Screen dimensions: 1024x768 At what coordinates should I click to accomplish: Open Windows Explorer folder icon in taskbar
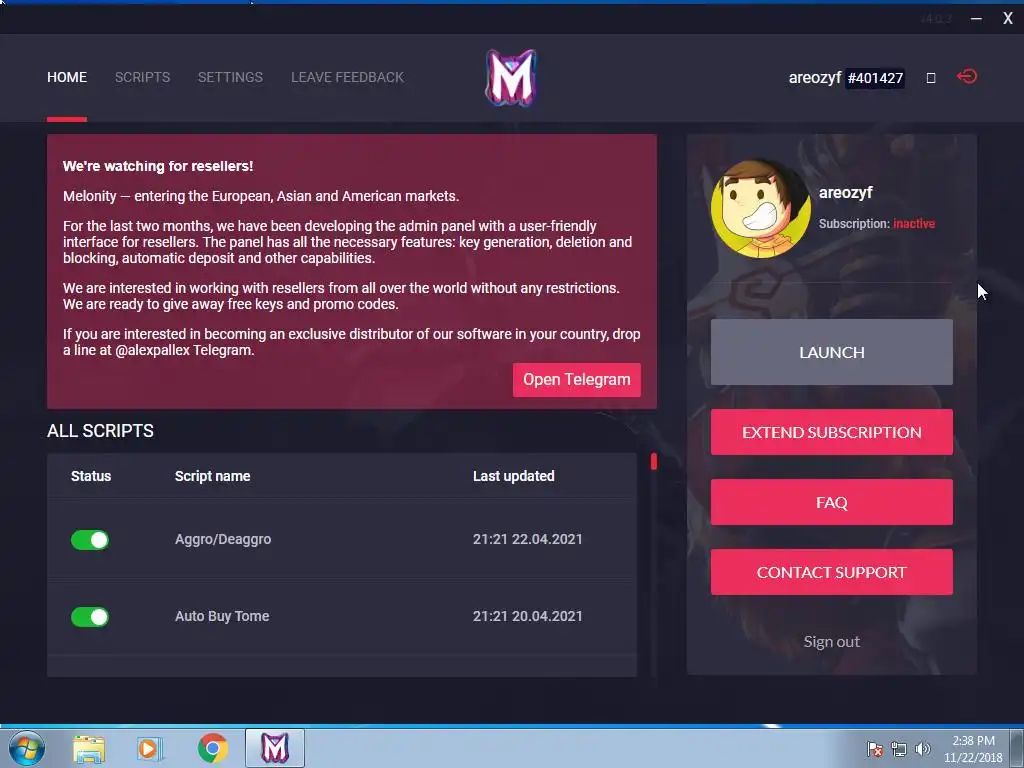[89, 748]
